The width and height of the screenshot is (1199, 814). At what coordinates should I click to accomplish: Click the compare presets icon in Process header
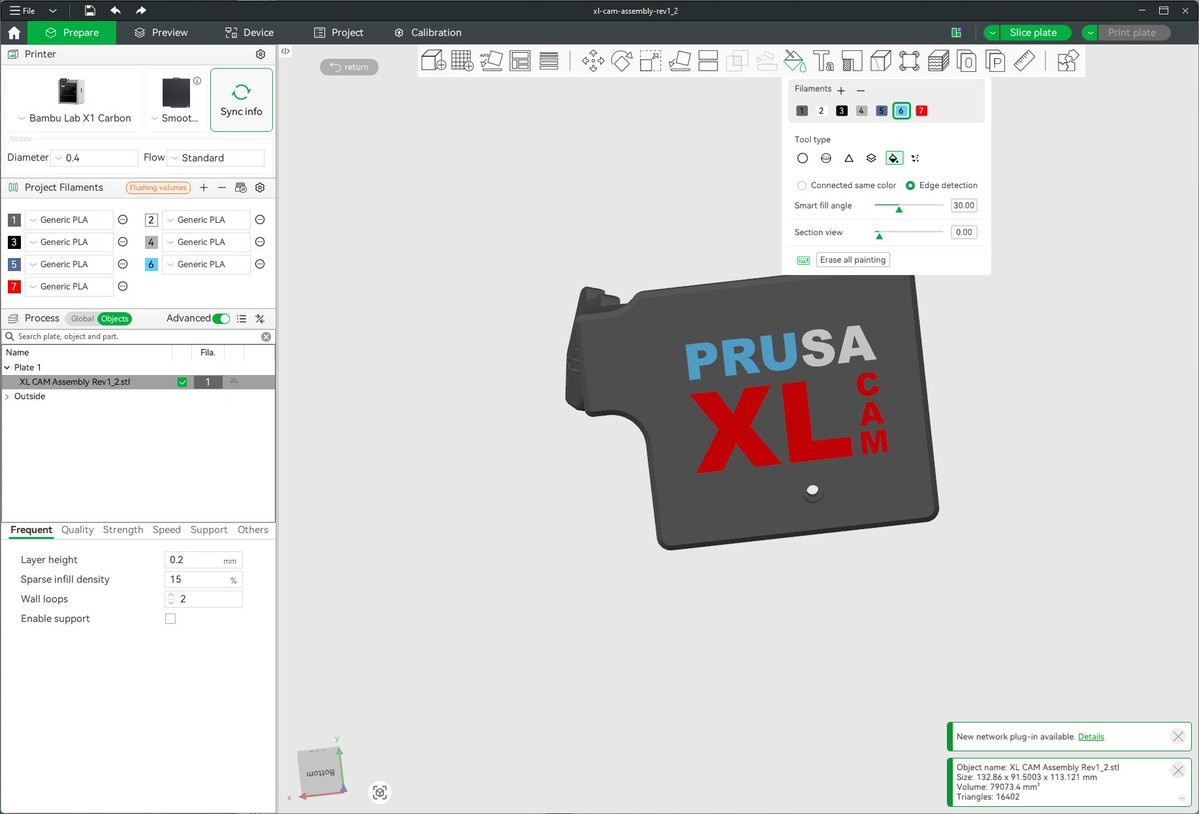pyautogui.click(x=260, y=319)
